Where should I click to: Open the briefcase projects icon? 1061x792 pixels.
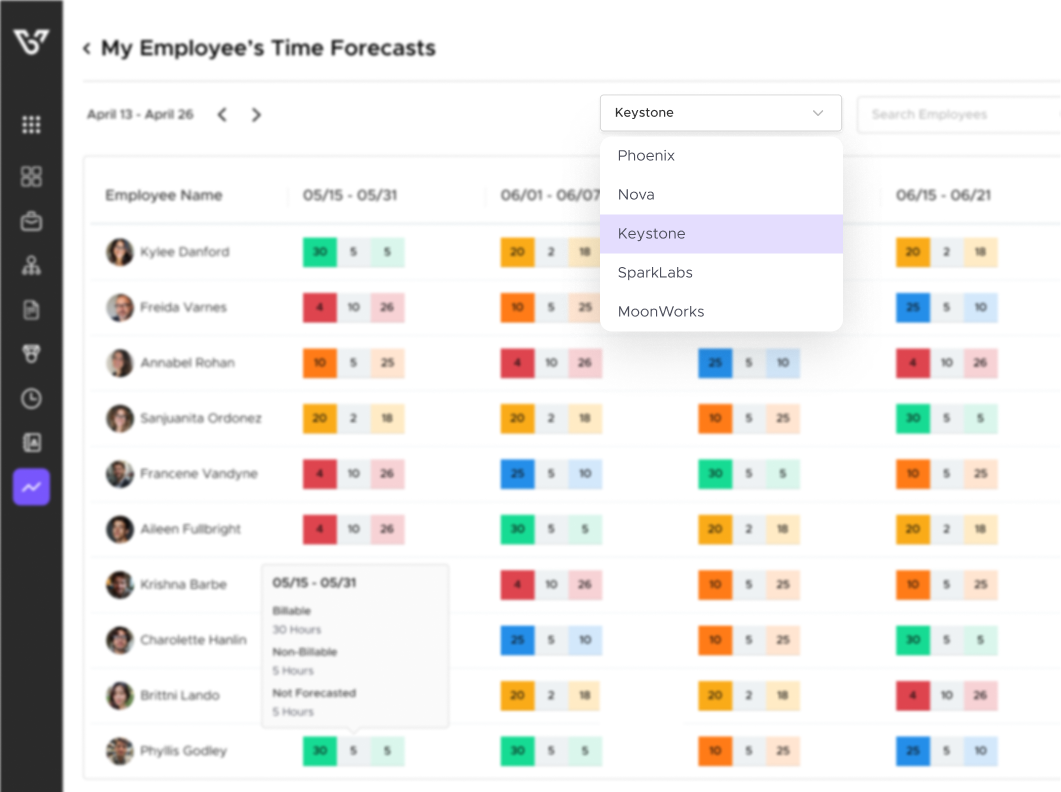tap(31, 221)
